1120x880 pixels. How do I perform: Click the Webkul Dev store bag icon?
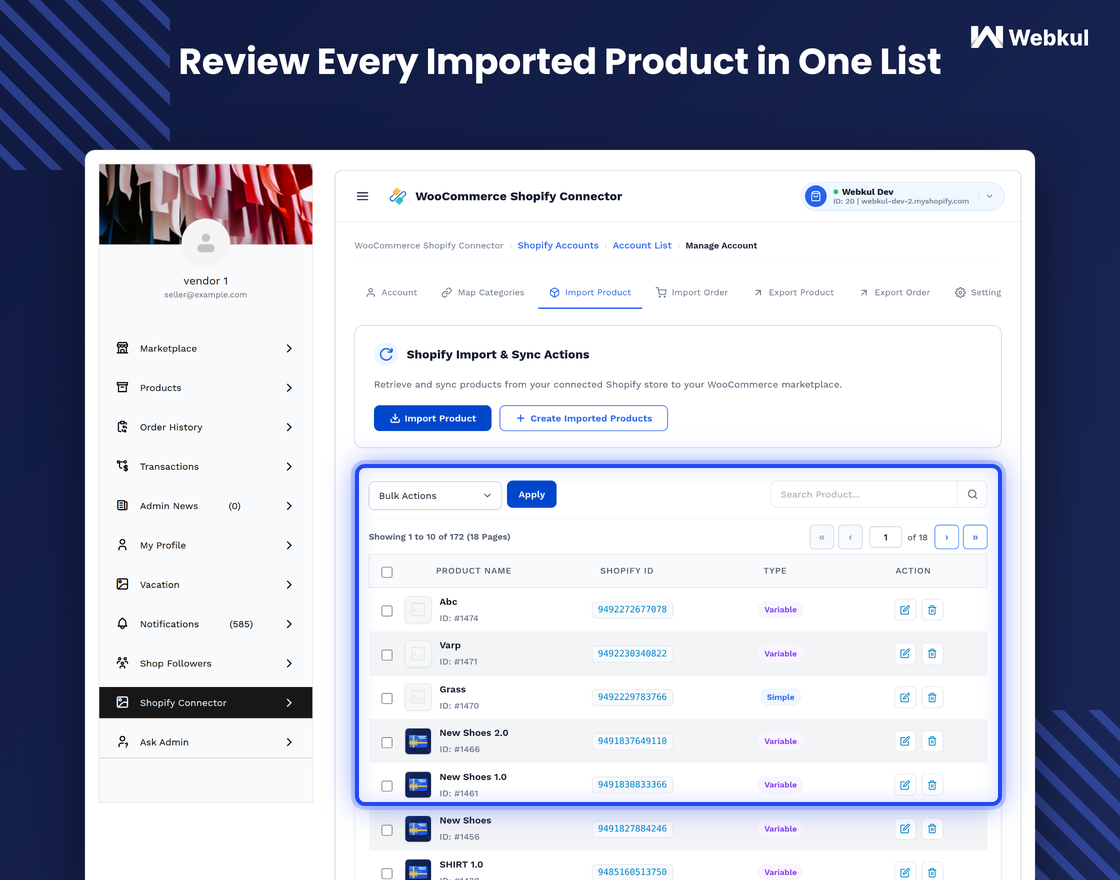click(815, 196)
